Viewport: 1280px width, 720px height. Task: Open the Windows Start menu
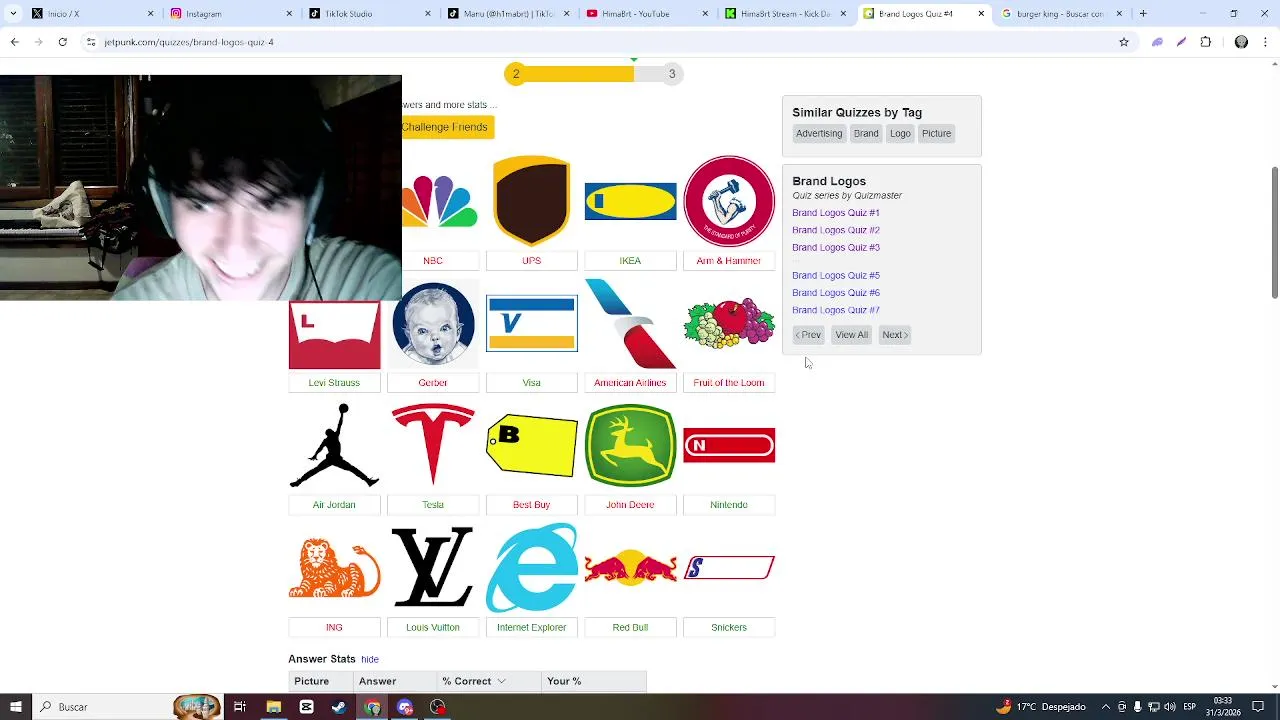coord(15,707)
